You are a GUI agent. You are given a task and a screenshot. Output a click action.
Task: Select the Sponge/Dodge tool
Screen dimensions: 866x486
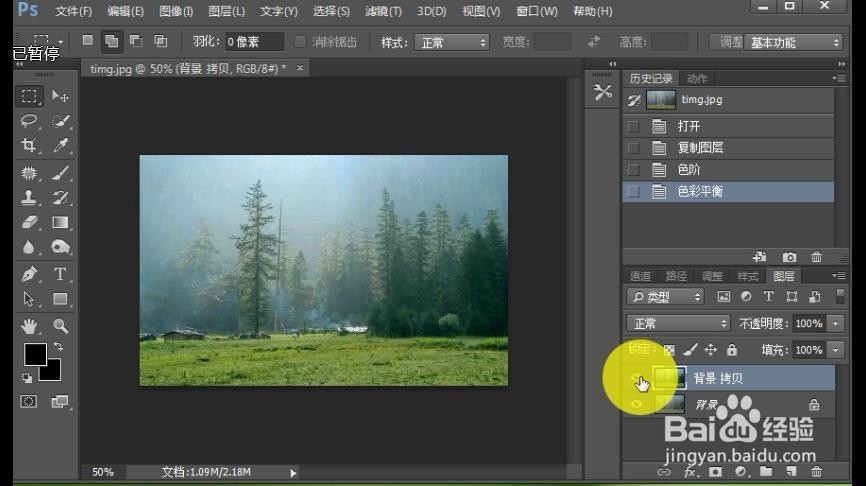tap(60, 246)
